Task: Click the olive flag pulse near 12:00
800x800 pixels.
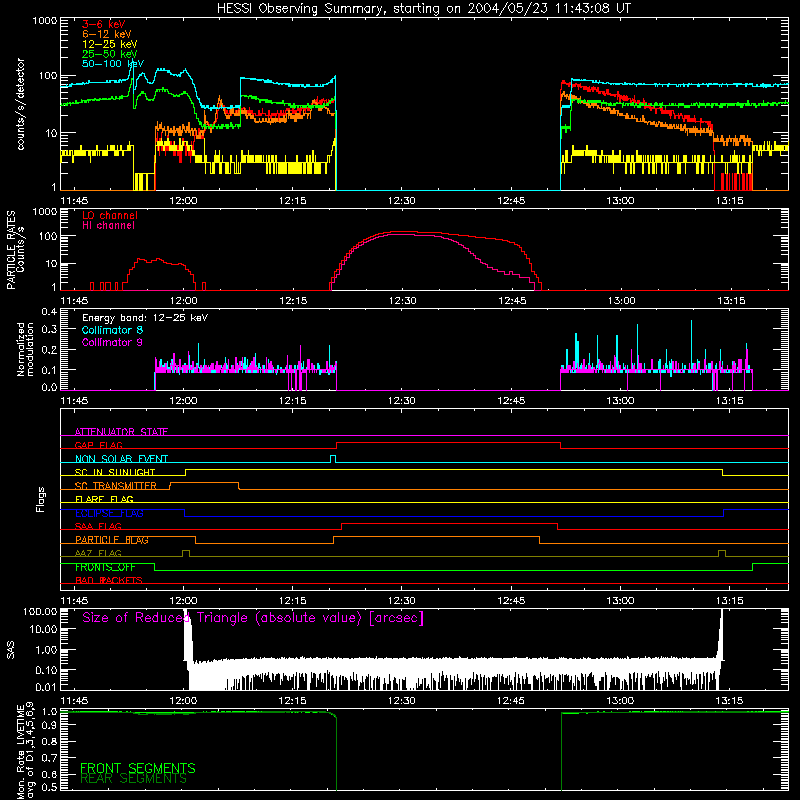Action: (x=186, y=554)
